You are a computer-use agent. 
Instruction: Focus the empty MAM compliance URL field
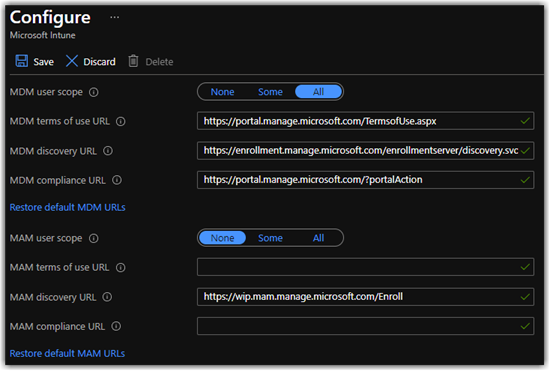[x=365, y=326]
